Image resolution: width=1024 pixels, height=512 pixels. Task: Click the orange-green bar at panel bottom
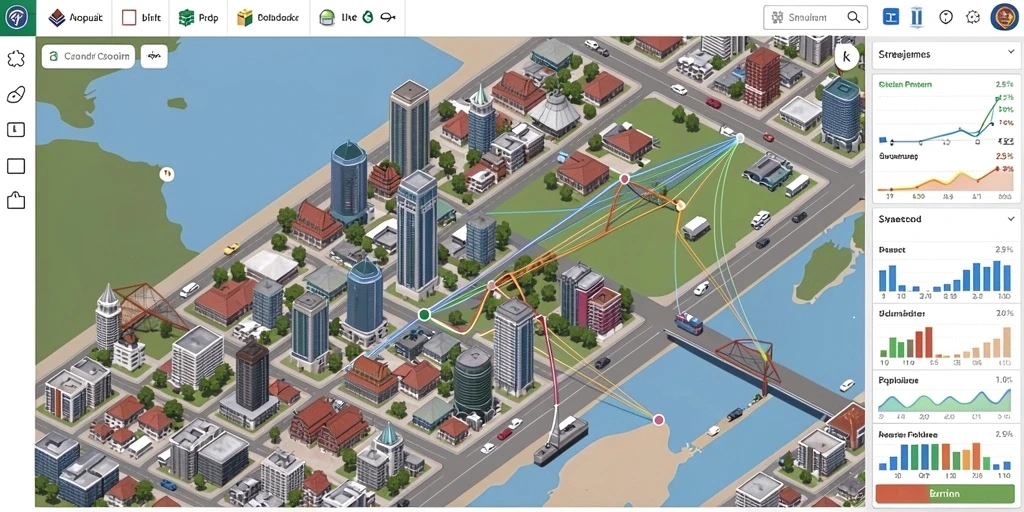tap(945, 494)
